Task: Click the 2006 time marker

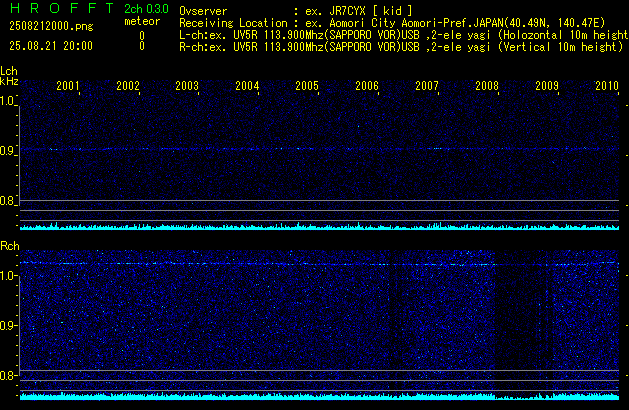Action: (367, 86)
